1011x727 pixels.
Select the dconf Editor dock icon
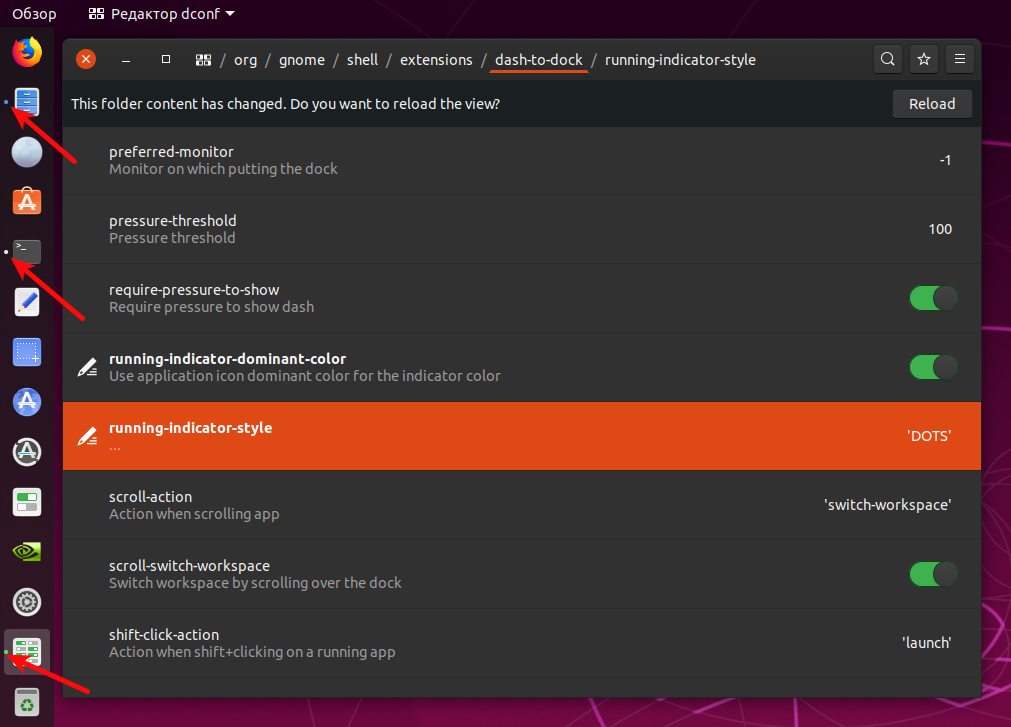(x=27, y=652)
